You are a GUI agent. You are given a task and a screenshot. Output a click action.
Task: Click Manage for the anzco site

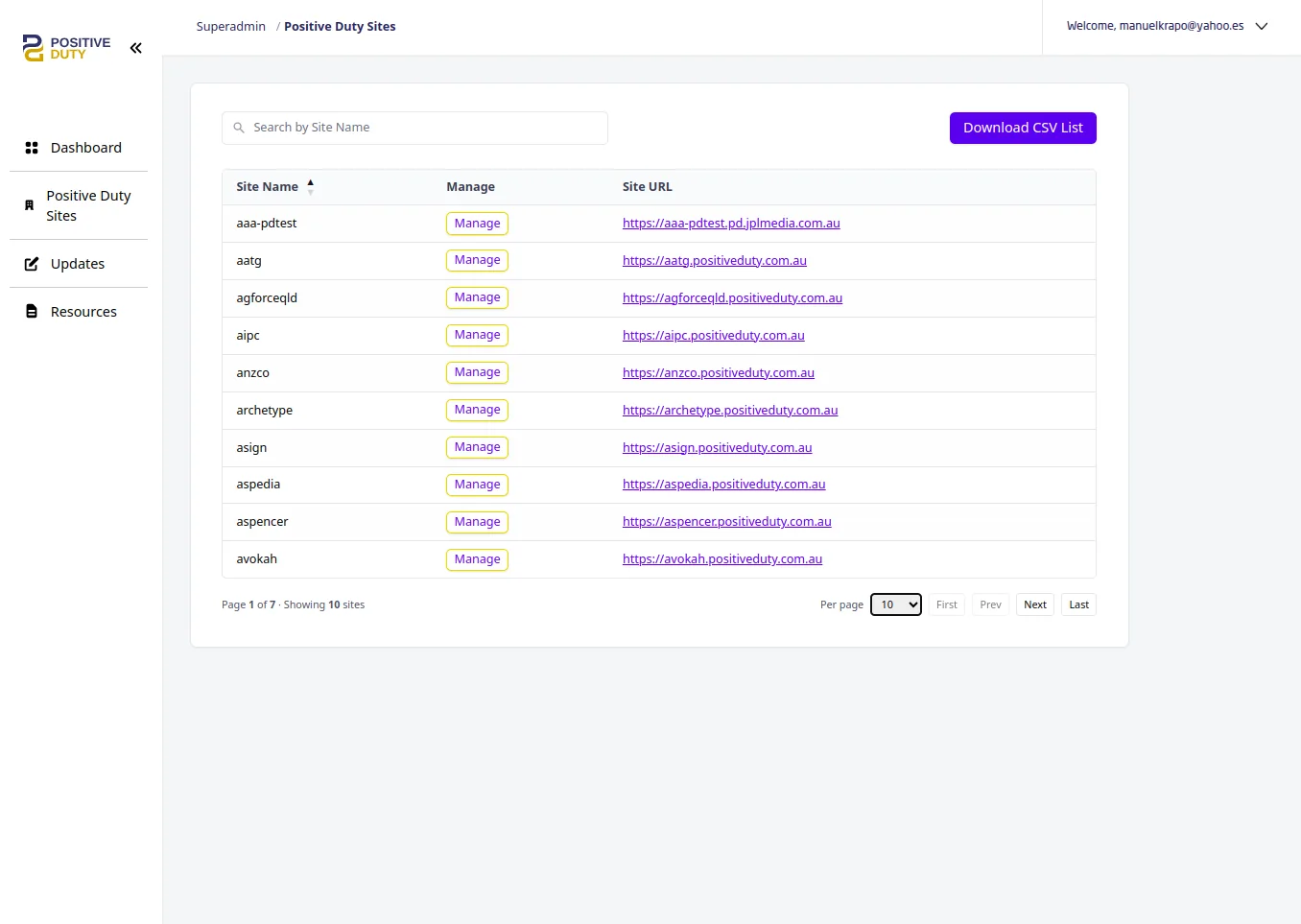point(477,372)
